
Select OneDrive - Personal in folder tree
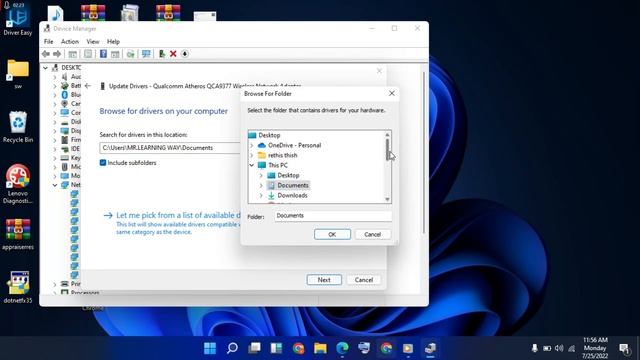[294, 145]
